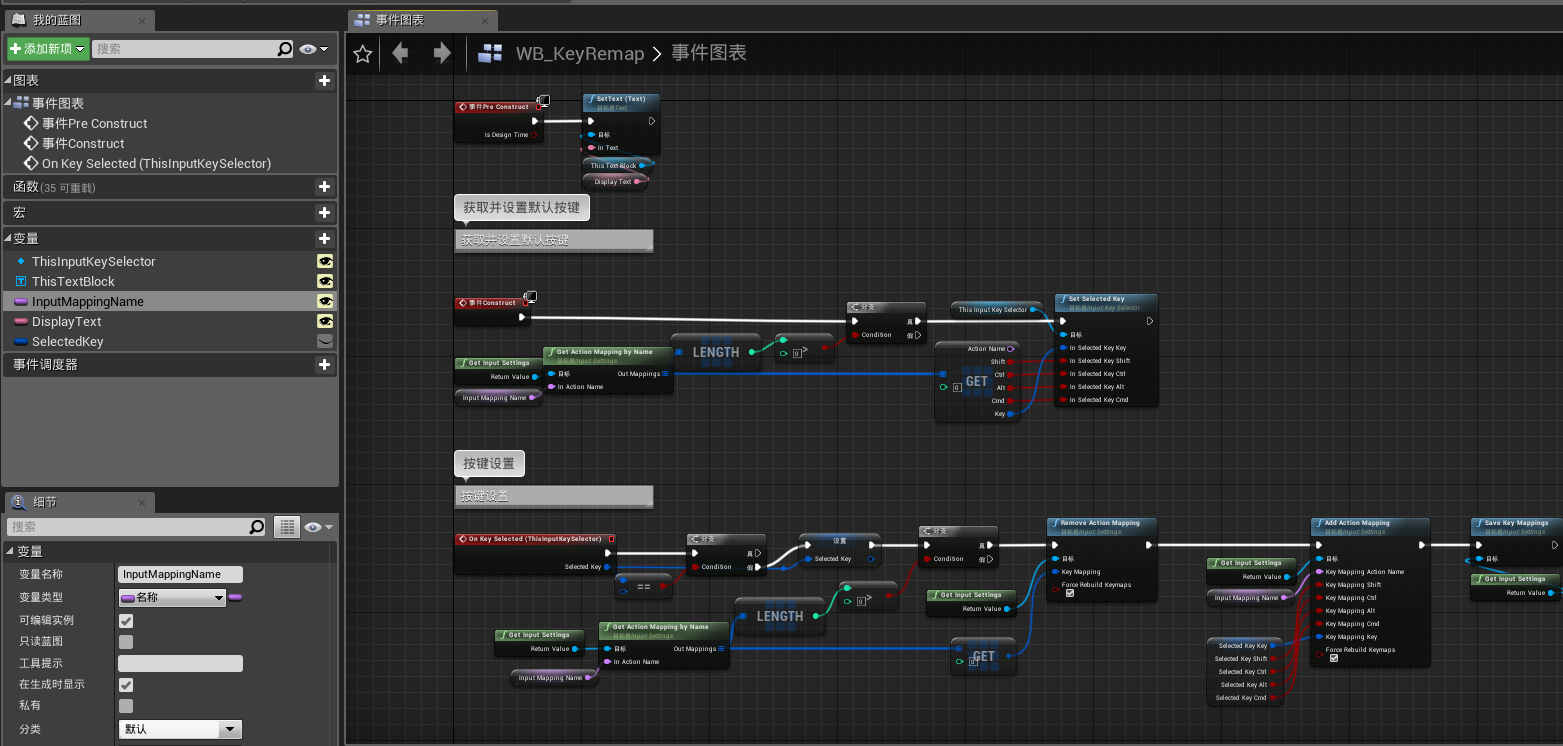Add a new macro with the 宏 plus icon
1563x746 pixels.
pos(324,212)
